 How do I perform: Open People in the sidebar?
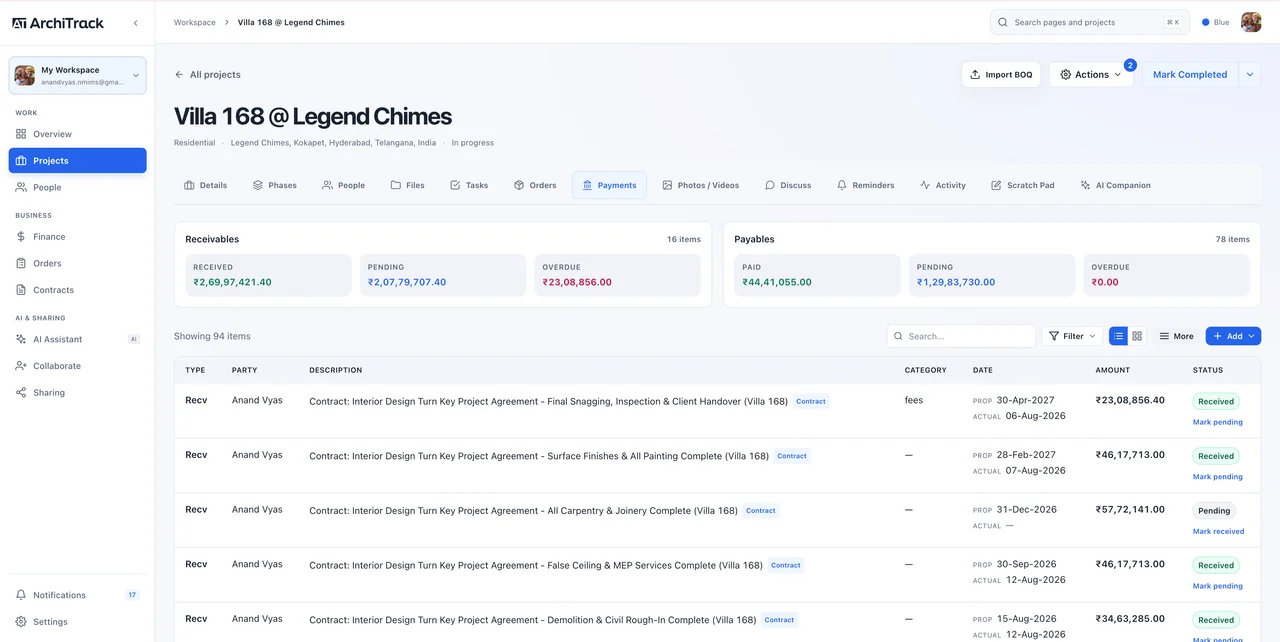[x=78, y=187]
